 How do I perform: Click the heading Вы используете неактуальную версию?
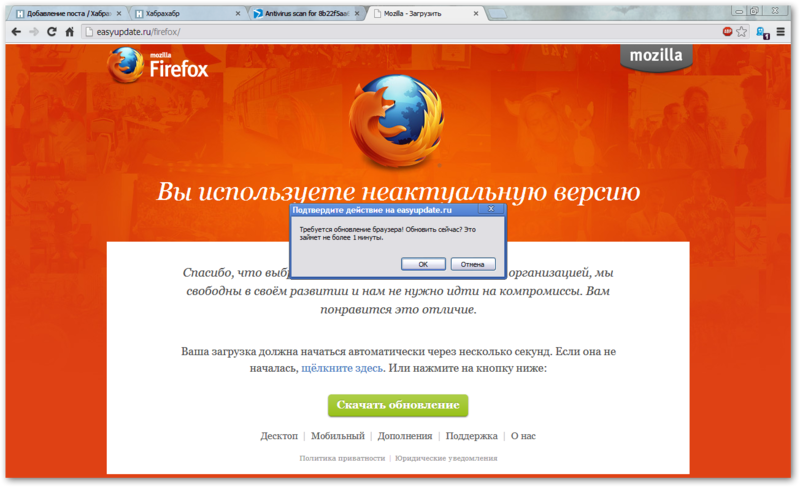[398, 192]
